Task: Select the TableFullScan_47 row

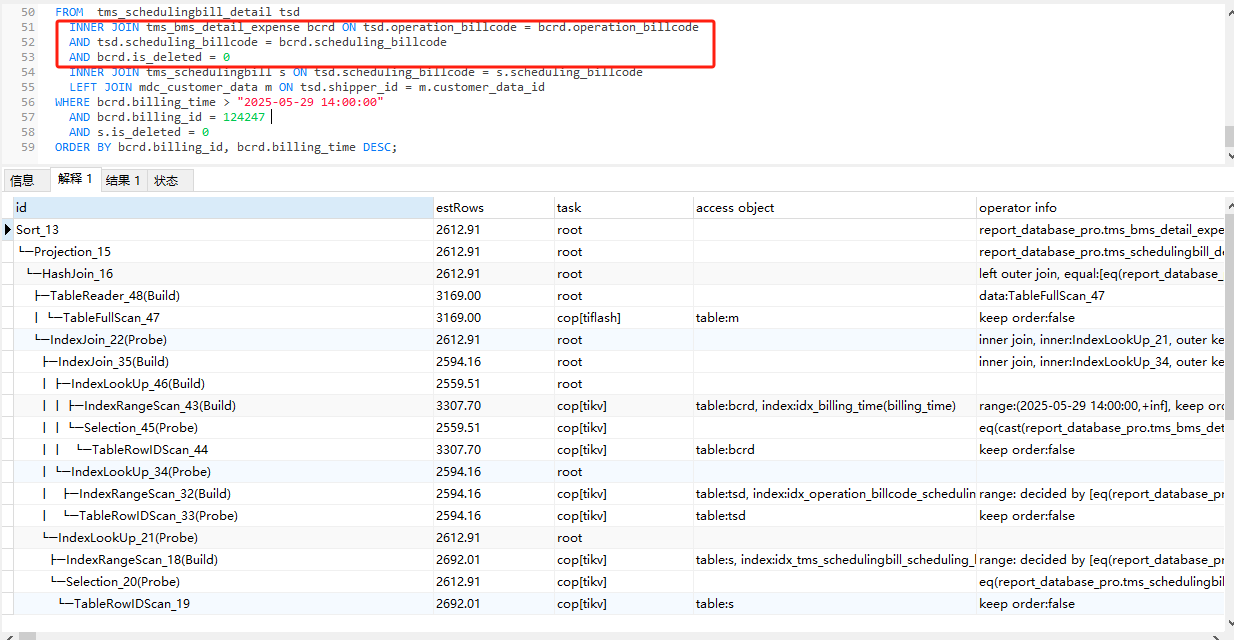Action: 111,318
